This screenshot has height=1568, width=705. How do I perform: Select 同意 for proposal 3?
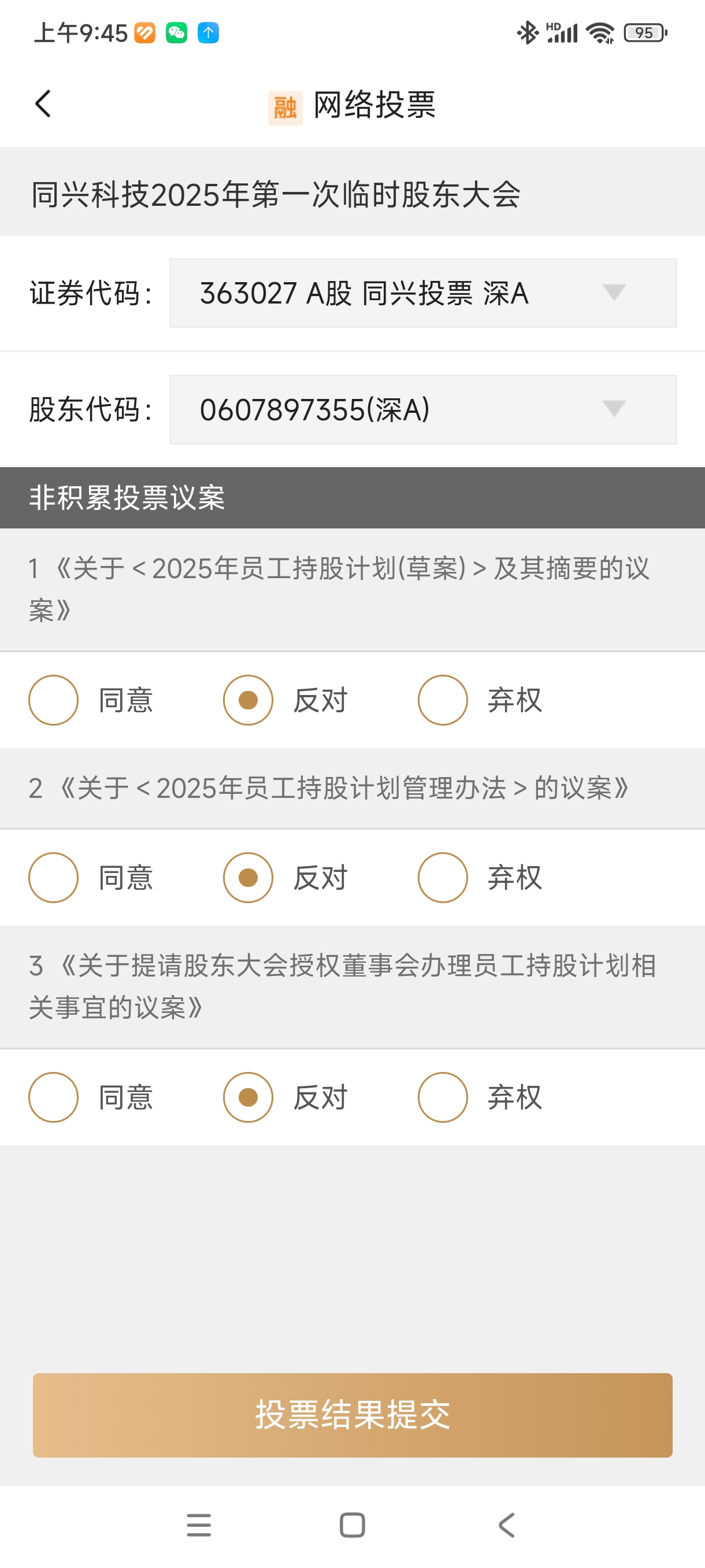pos(54,1097)
